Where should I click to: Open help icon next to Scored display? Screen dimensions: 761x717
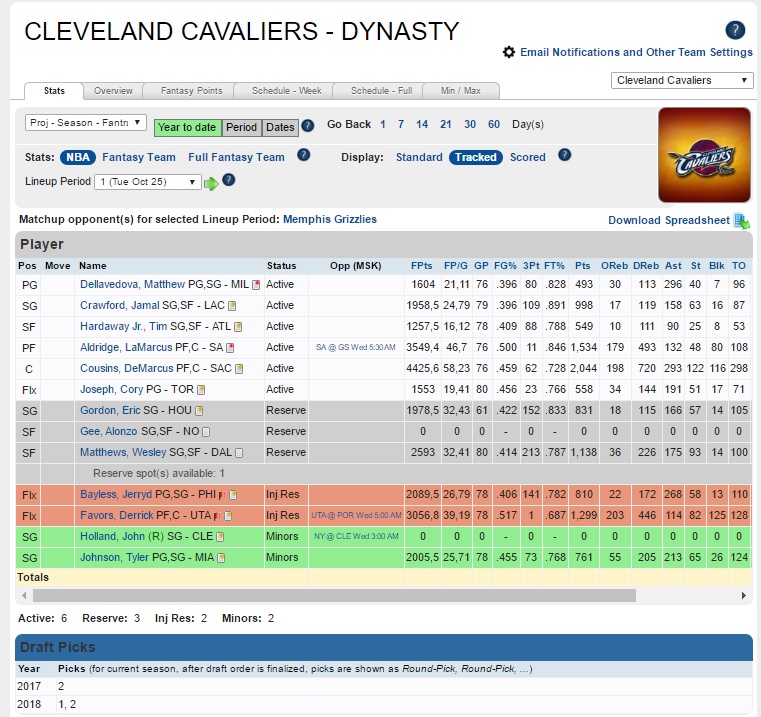click(564, 155)
